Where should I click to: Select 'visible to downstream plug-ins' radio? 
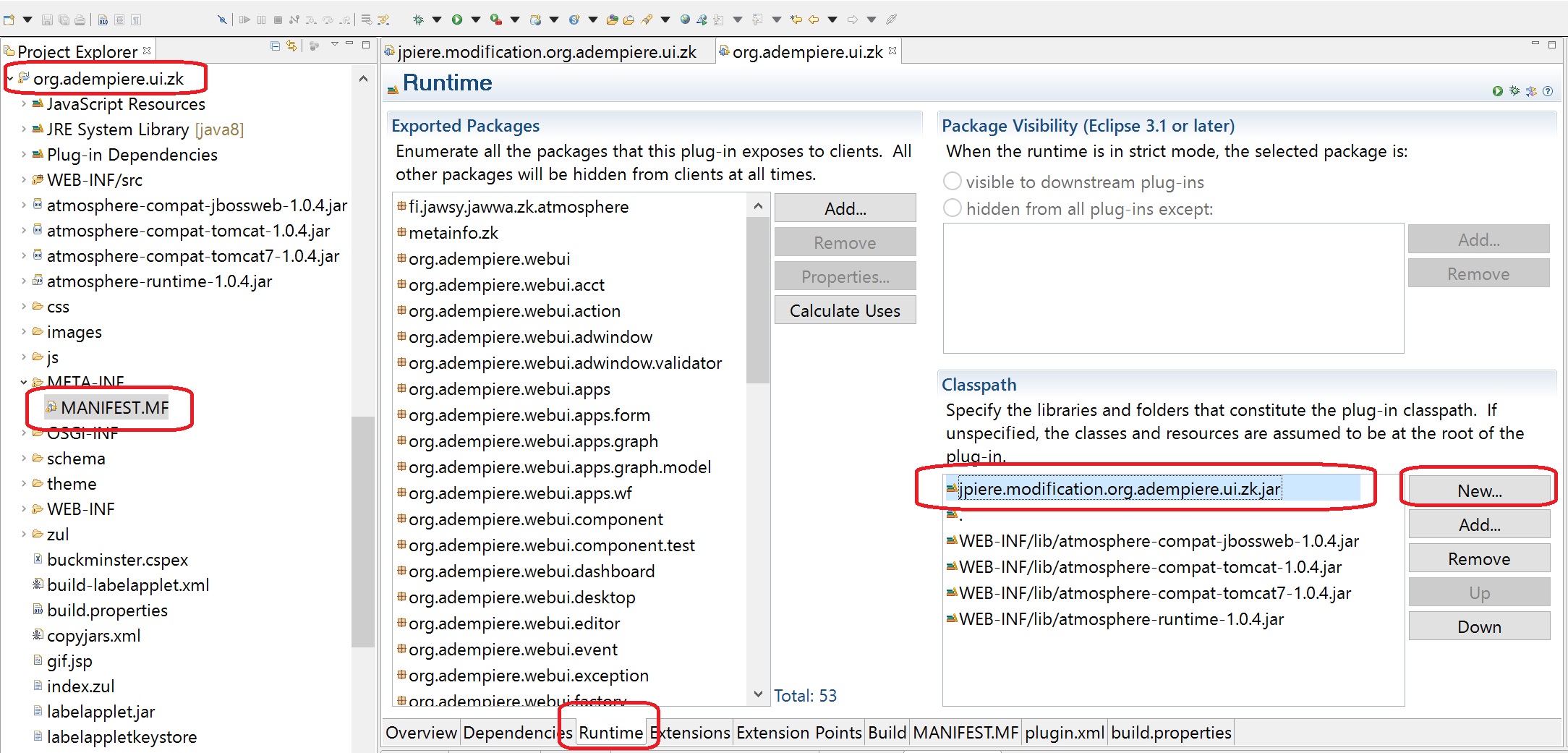pos(953,181)
